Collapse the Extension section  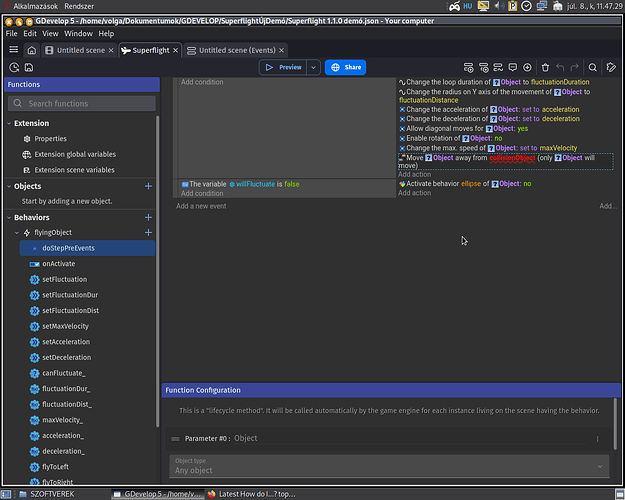click(9, 124)
